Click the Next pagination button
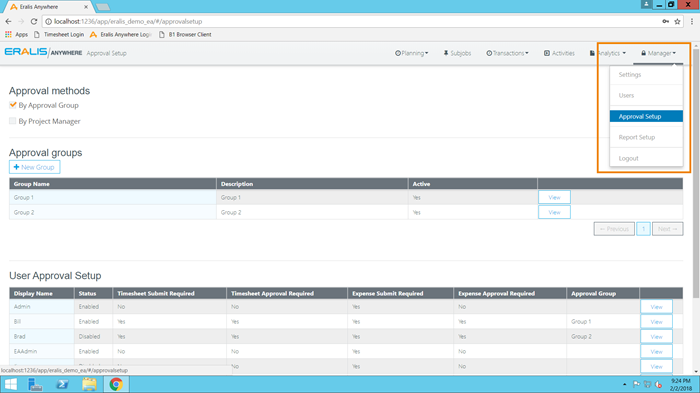The image size is (700, 393). (x=667, y=229)
